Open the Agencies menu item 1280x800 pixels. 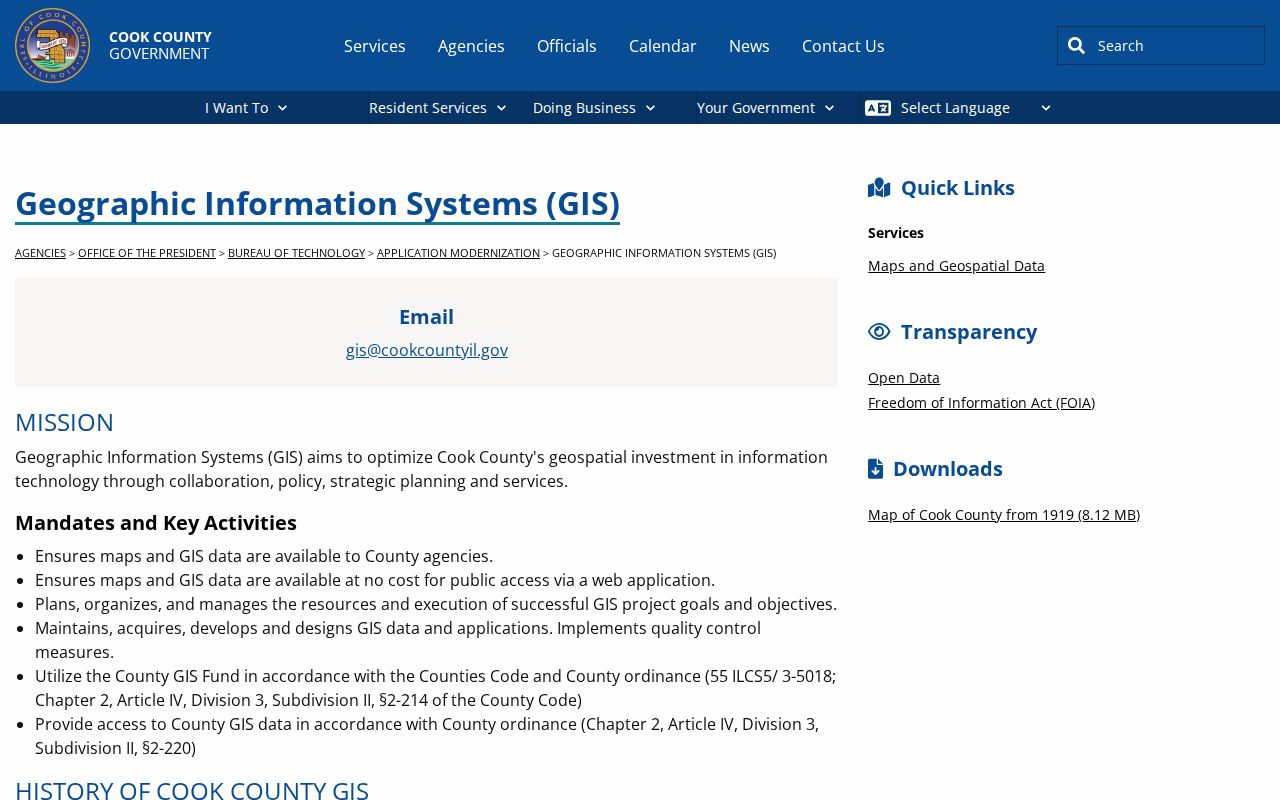point(471,46)
